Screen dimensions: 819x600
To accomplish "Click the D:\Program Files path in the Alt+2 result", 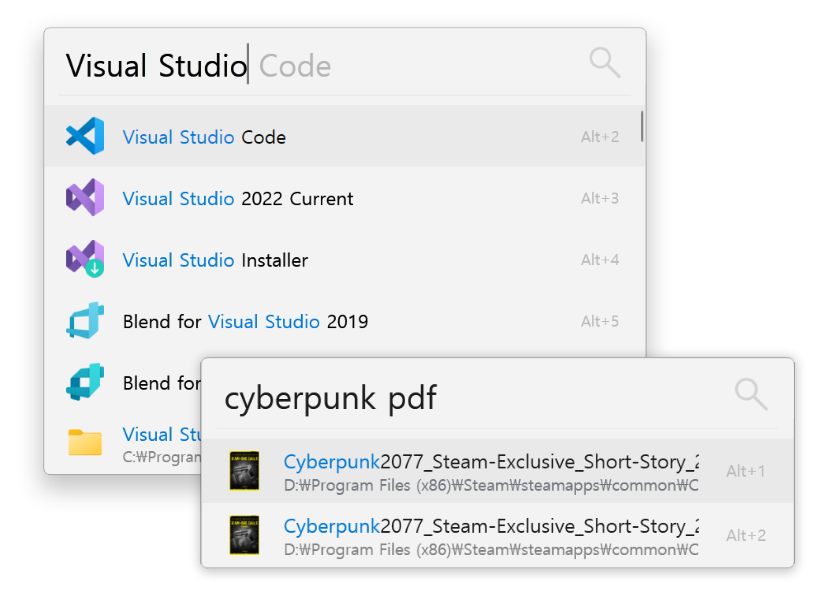I will 491,550.
